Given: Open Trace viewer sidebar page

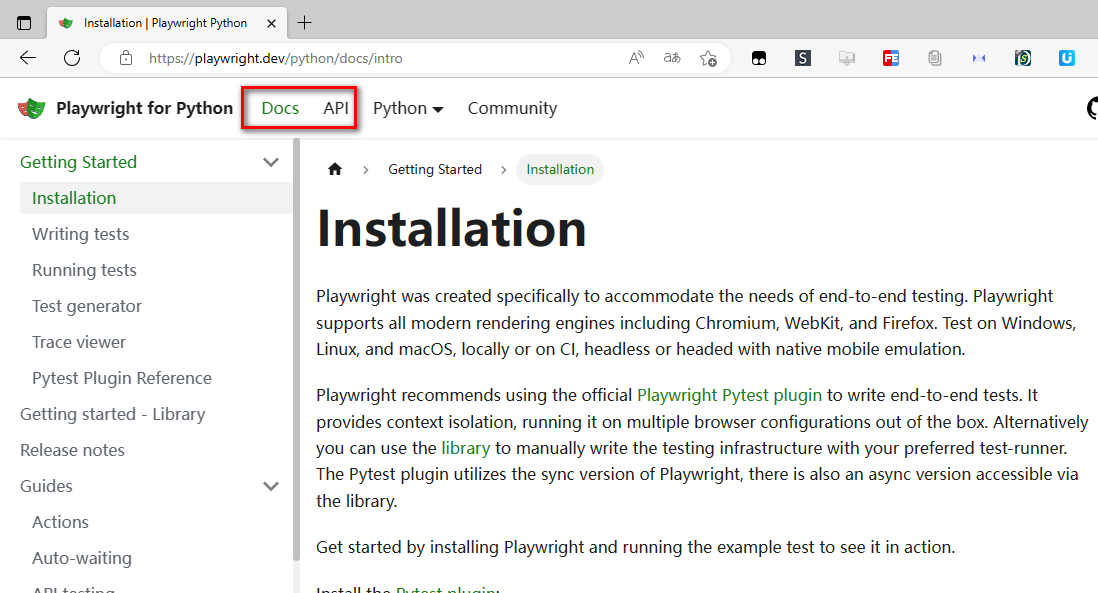Looking at the screenshot, I should (x=79, y=342).
